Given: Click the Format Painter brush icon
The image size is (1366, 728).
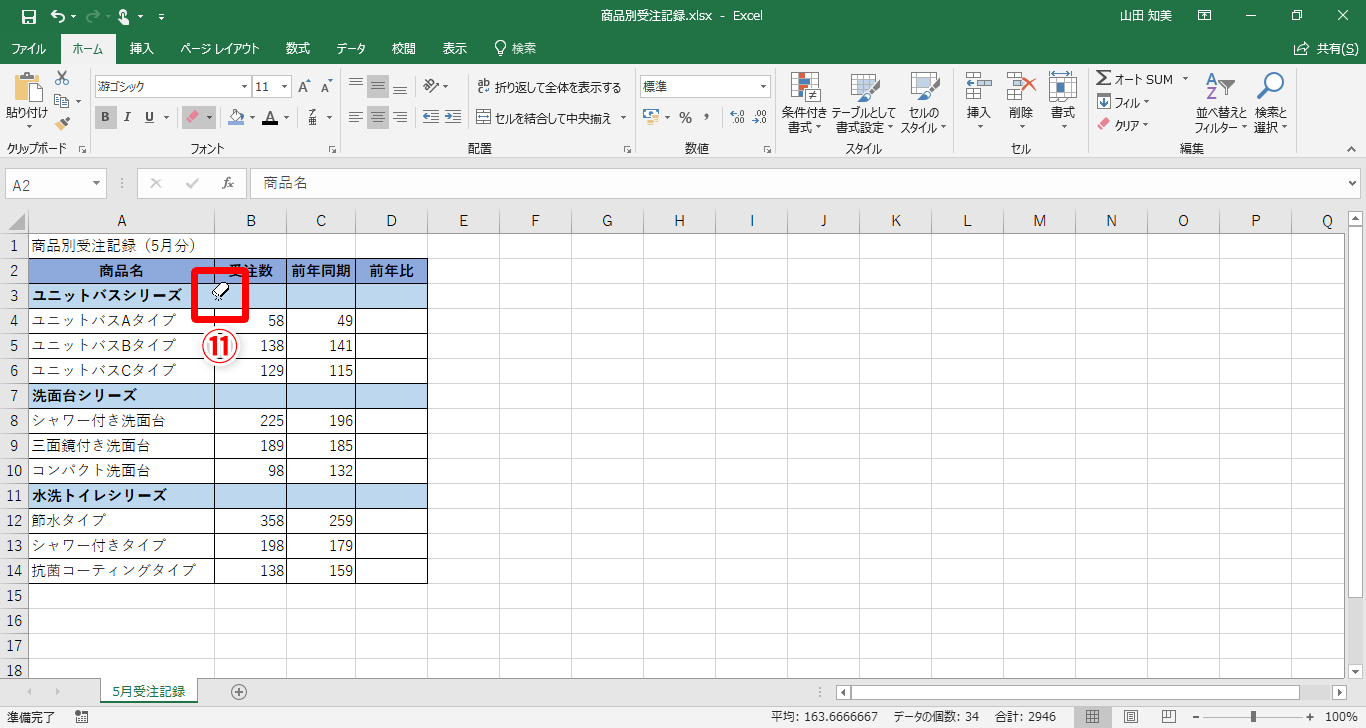Looking at the screenshot, I should pyautogui.click(x=62, y=124).
